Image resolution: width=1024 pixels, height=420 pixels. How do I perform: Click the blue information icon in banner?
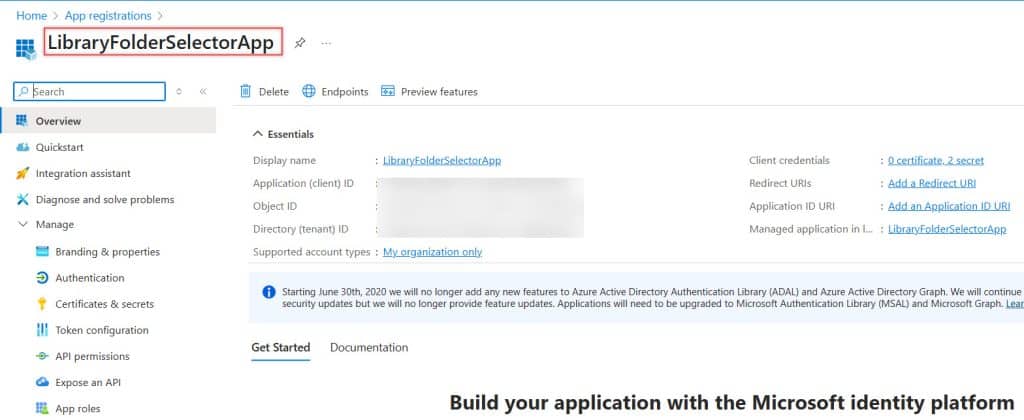coord(269,292)
